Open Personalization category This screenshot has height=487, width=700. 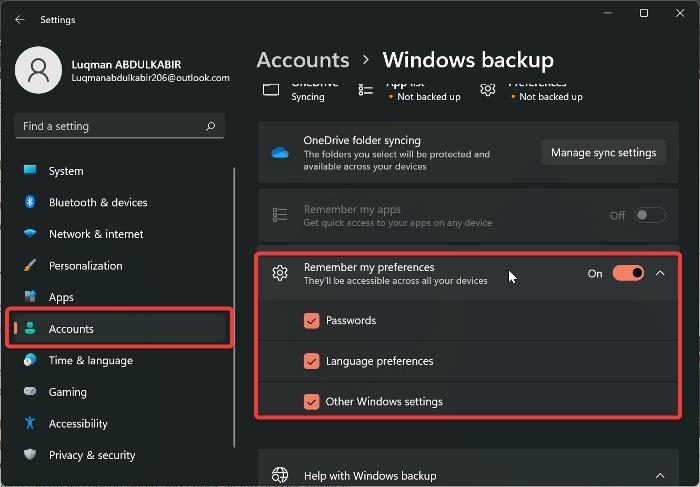point(121,266)
